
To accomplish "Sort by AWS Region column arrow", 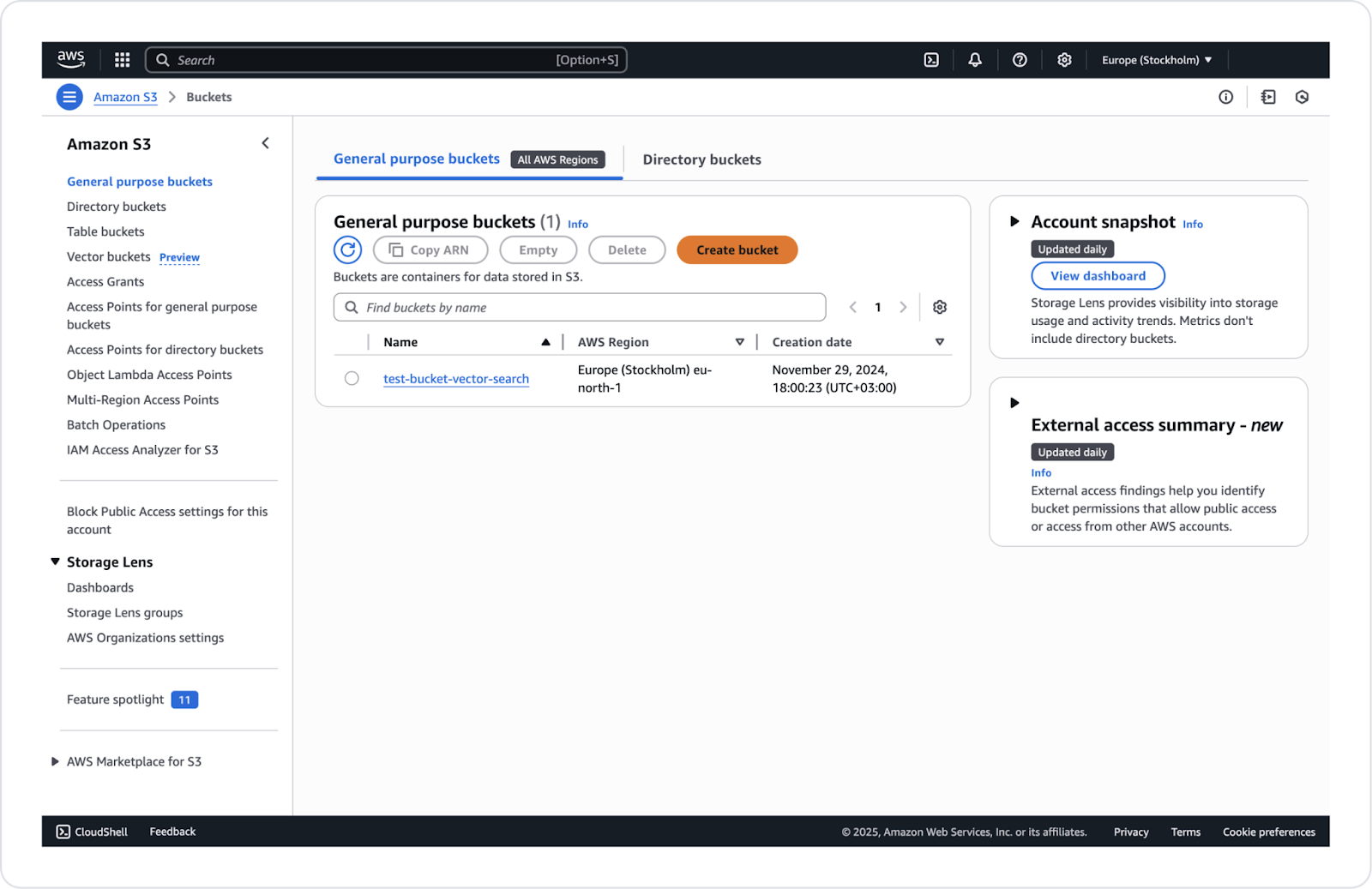I will (739, 342).
